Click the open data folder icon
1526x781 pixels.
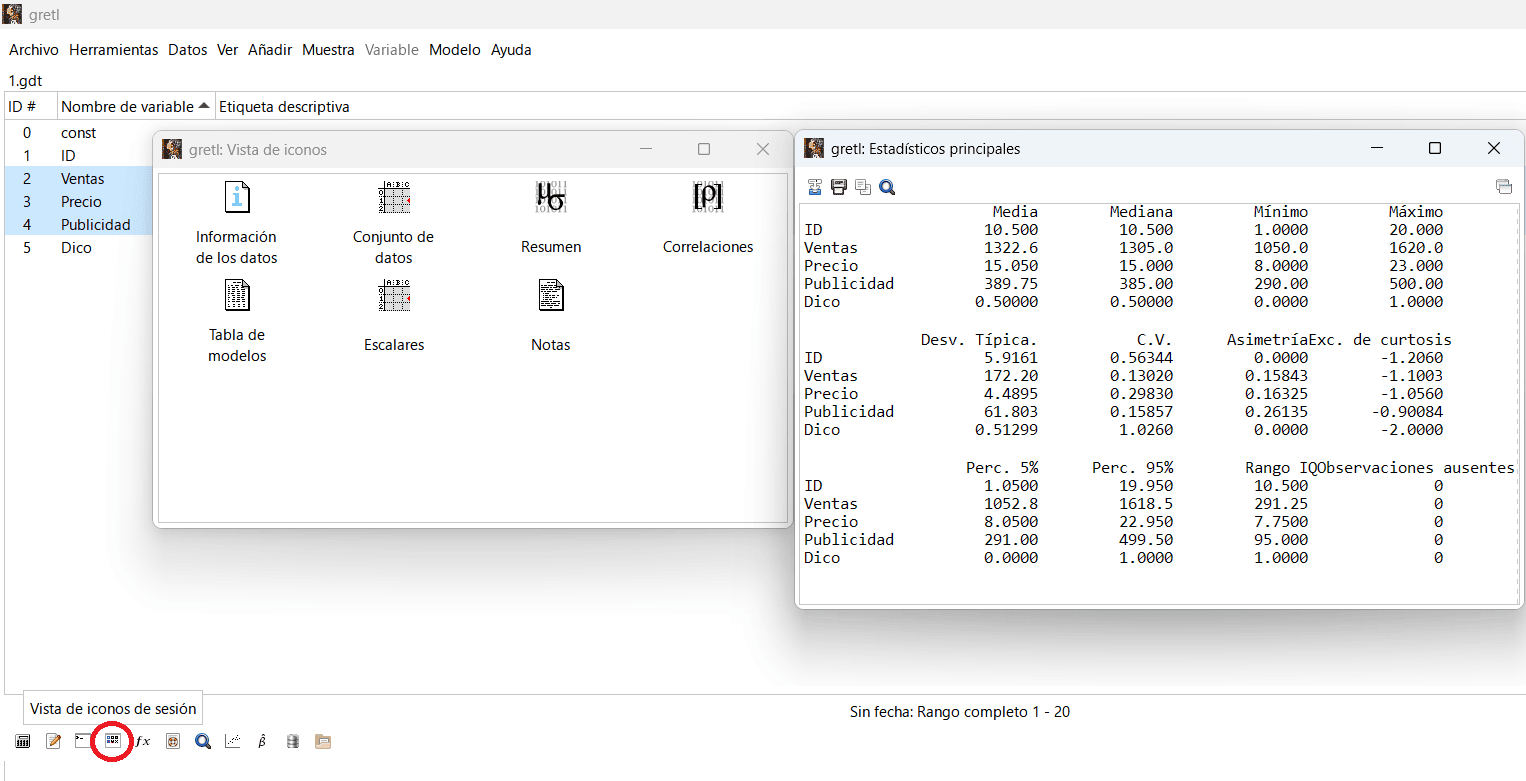(x=322, y=741)
